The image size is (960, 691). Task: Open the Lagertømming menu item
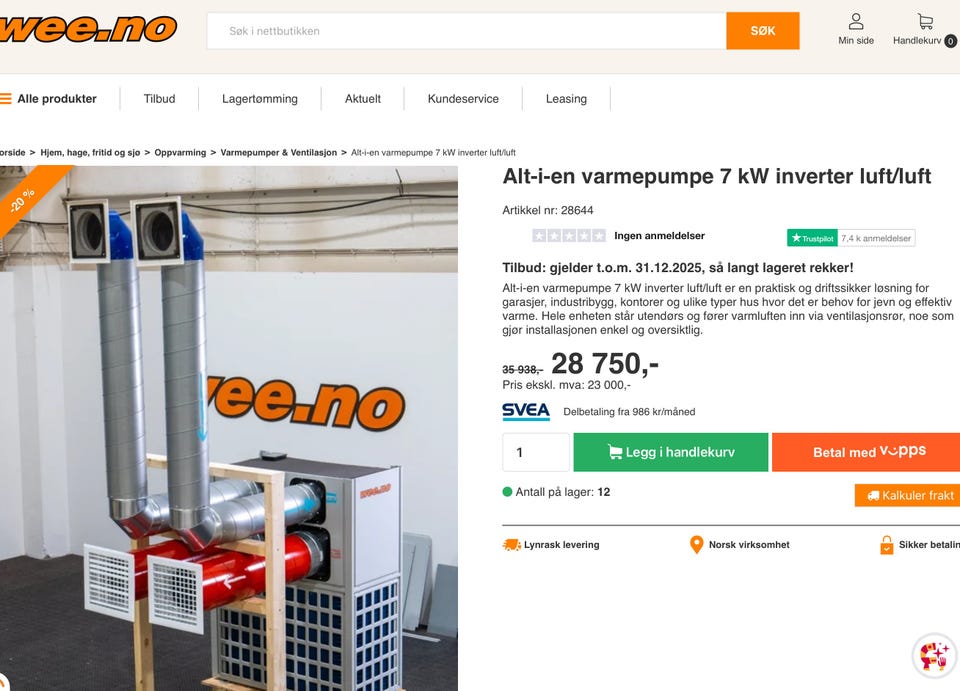tap(260, 99)
